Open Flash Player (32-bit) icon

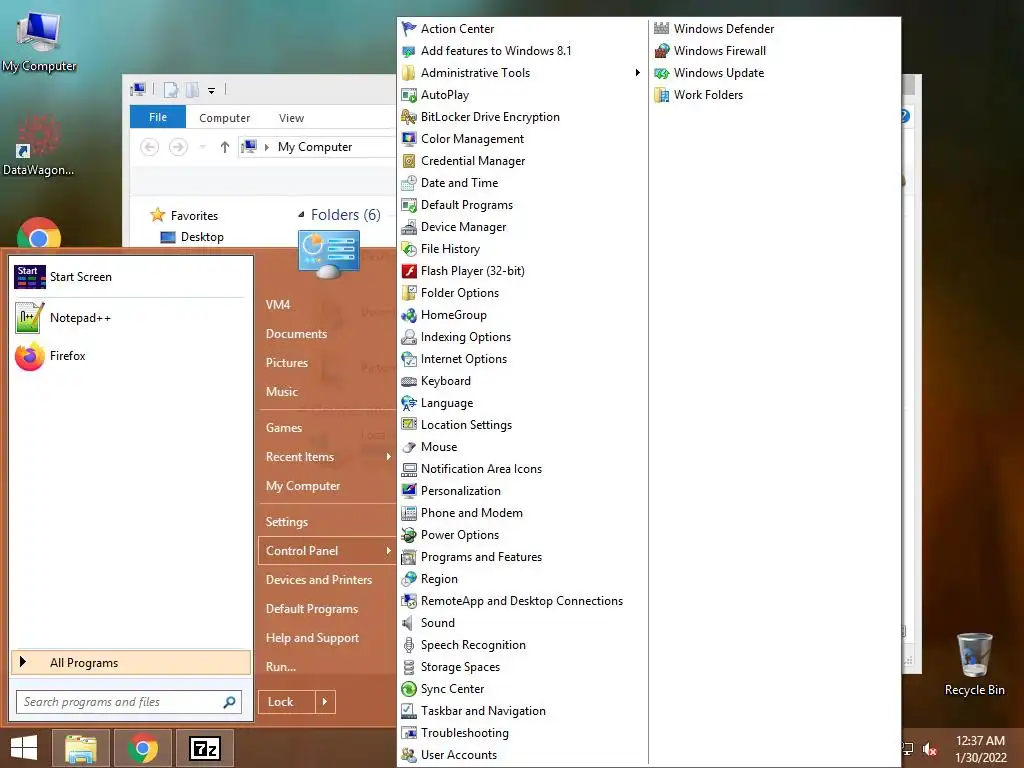(409, 271)
